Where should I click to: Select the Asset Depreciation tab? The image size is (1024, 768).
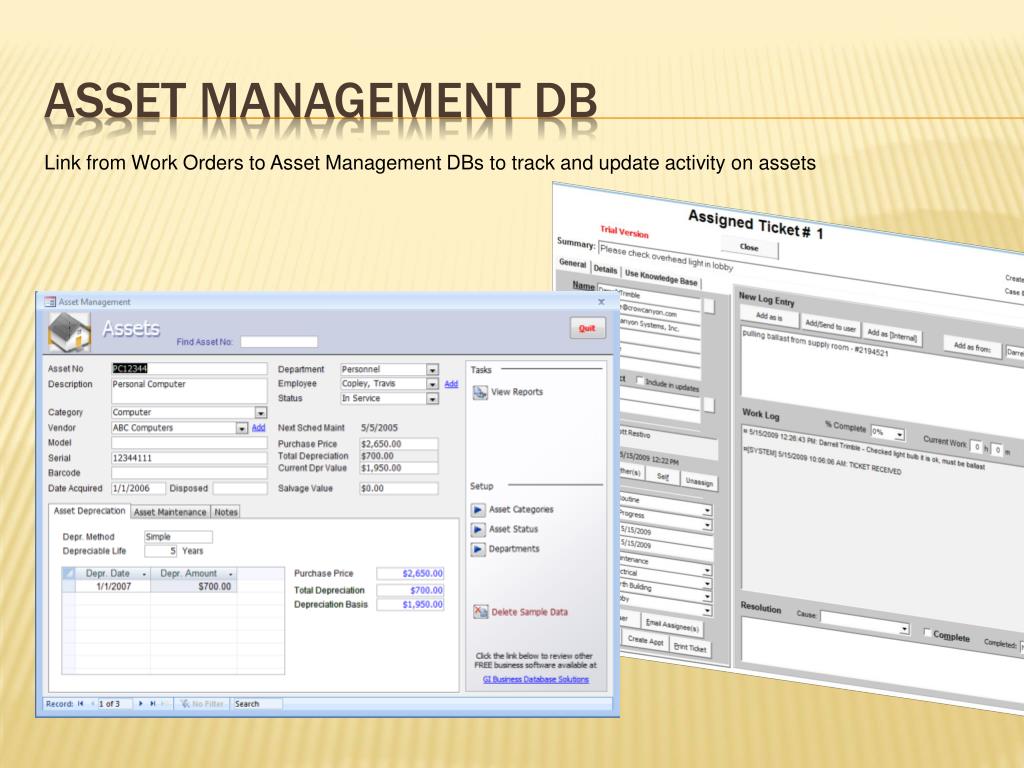pos(89,511)
